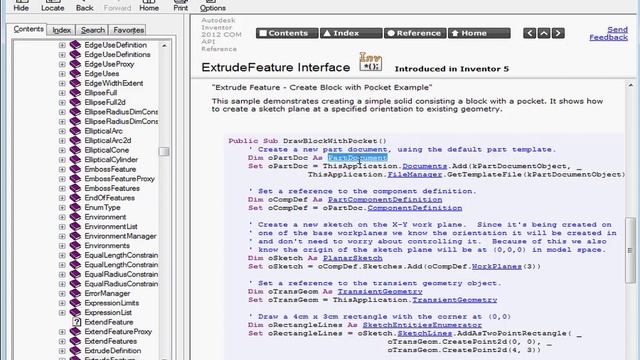
Task: Click the Print toolbar button
Action: point(180,6)
